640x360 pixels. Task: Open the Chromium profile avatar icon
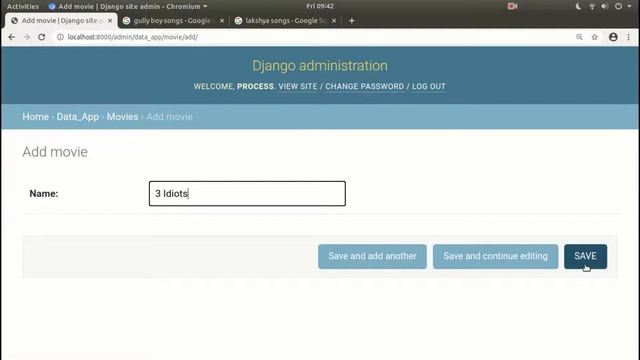click(x=613, y=37)
